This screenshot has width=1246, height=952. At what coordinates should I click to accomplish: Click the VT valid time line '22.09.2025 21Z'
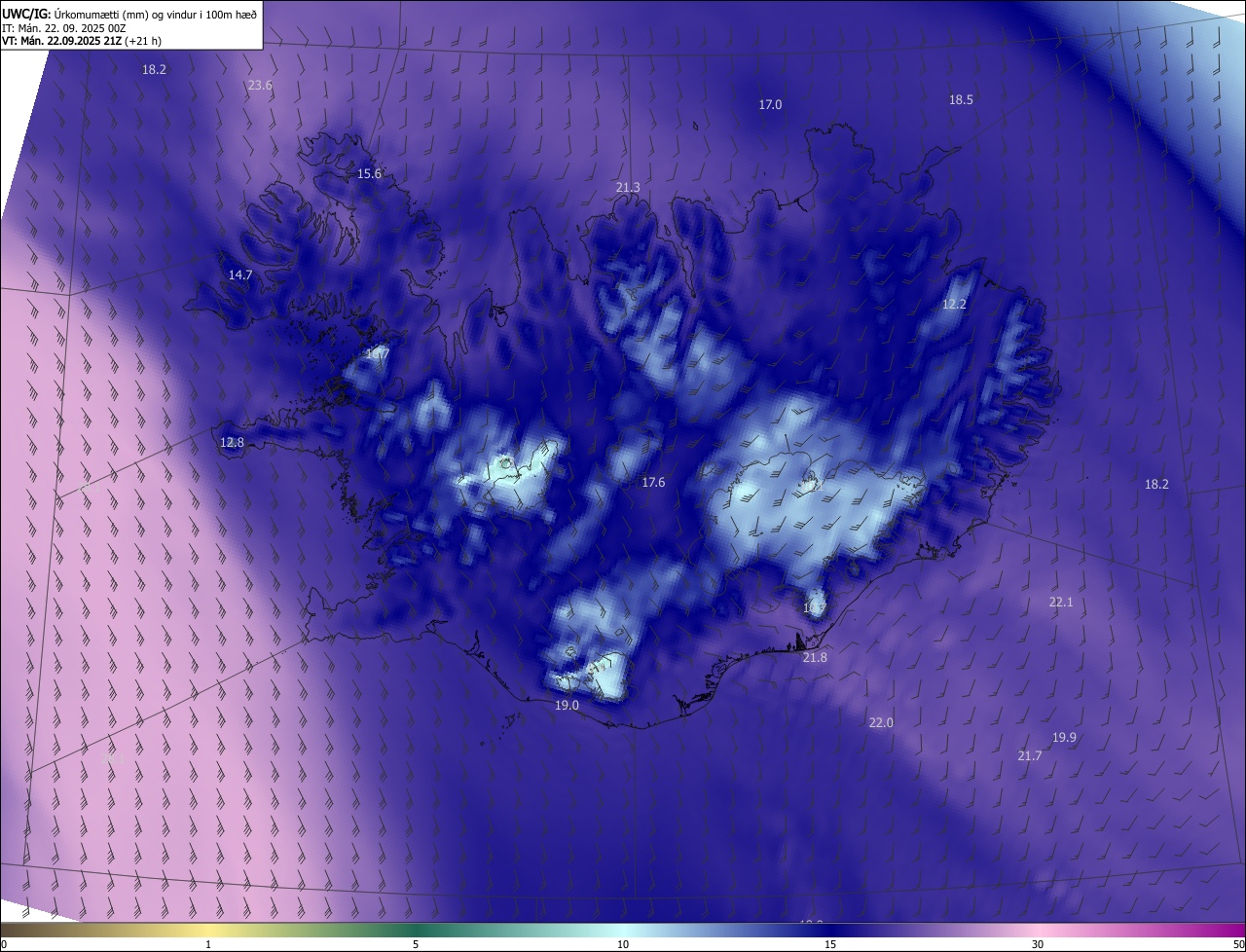point(83,41)
